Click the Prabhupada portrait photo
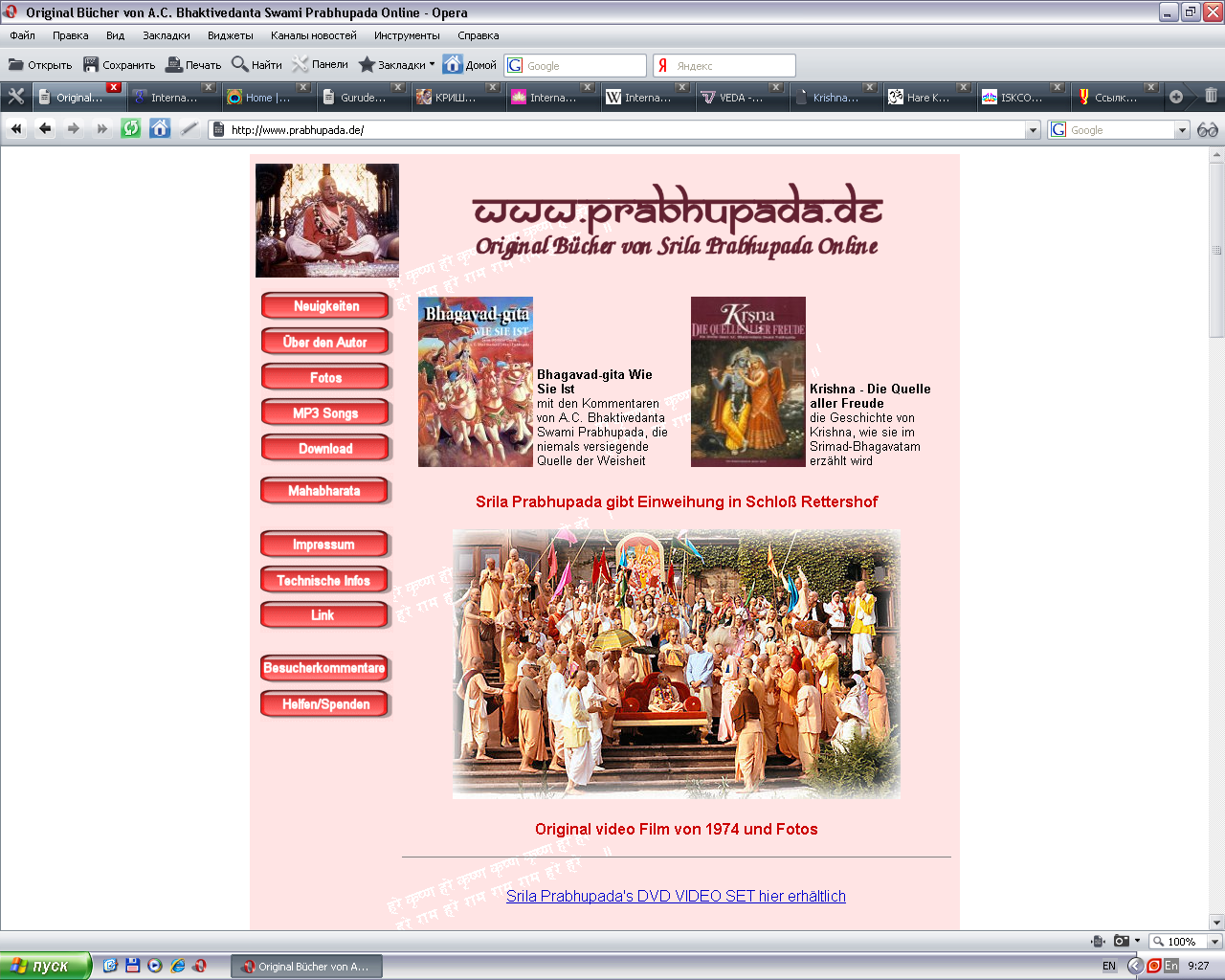Viewport: 1225px width, 980px height. (327, 220)
